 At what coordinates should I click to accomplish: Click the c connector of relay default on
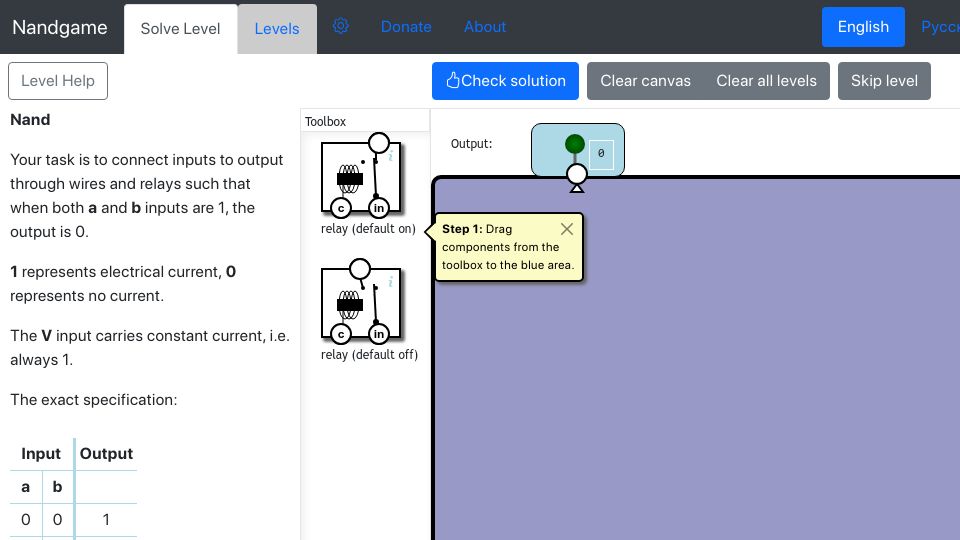340,208
